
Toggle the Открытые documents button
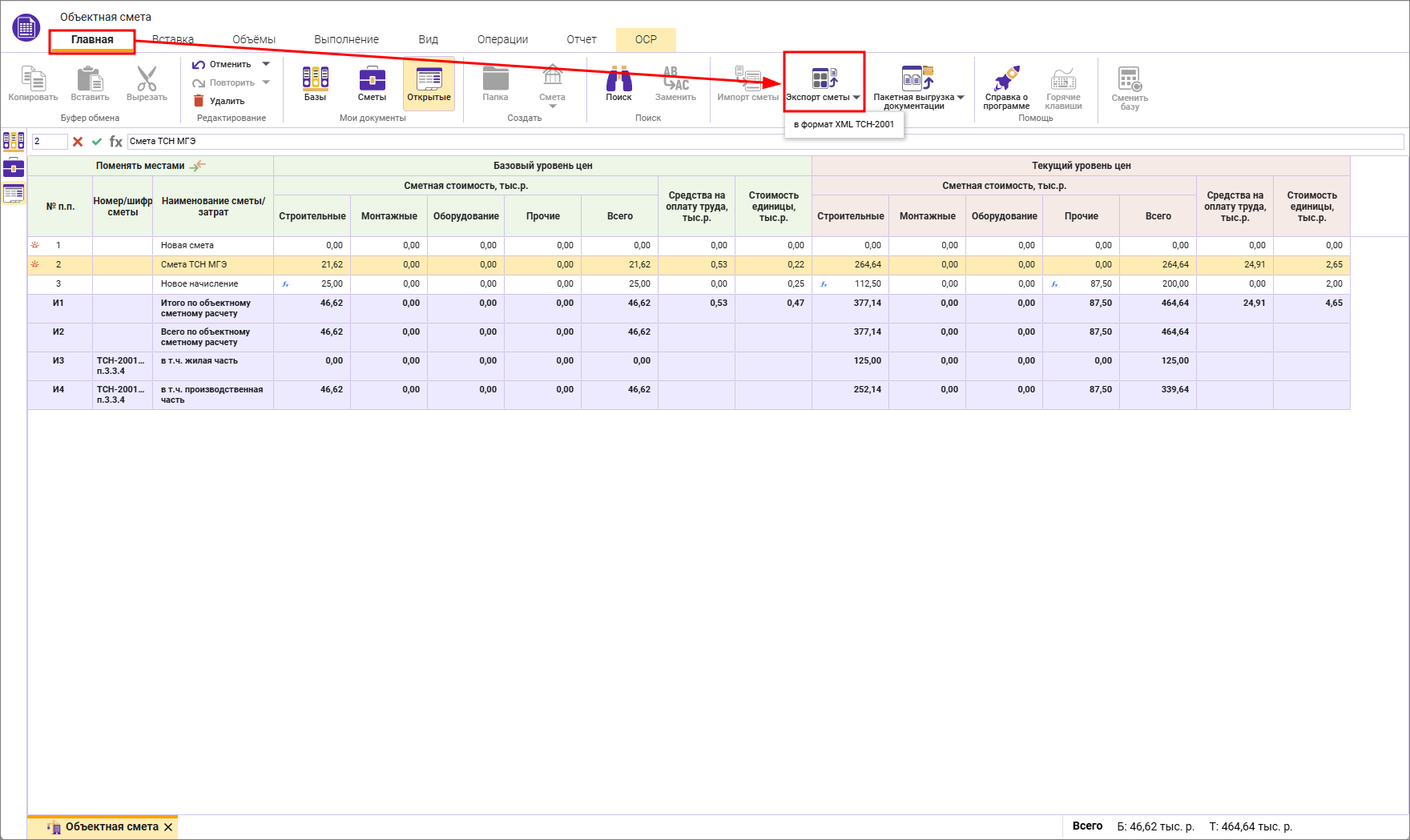(429, 83)
